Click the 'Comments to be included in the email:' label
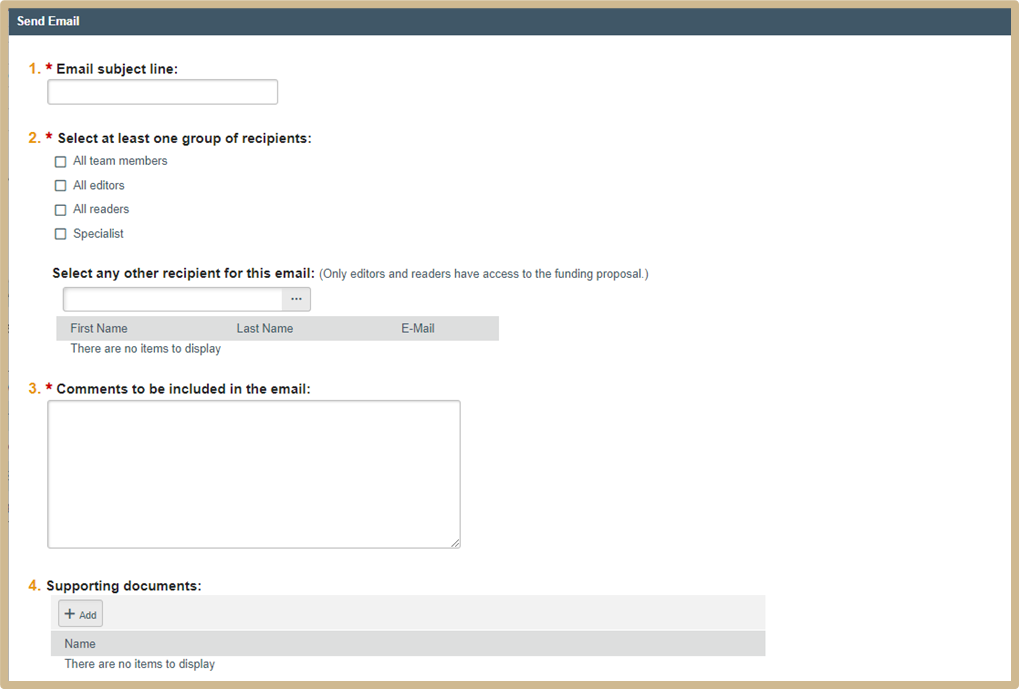 pos(183,389)
